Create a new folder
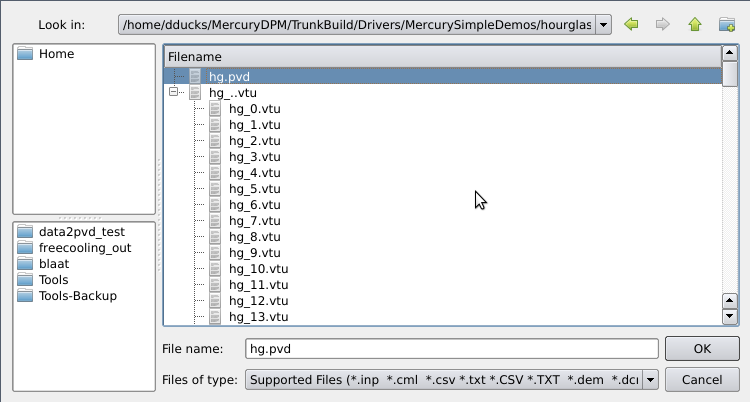The height and width of the screenshot is (402, 750). tap(727, 24)
